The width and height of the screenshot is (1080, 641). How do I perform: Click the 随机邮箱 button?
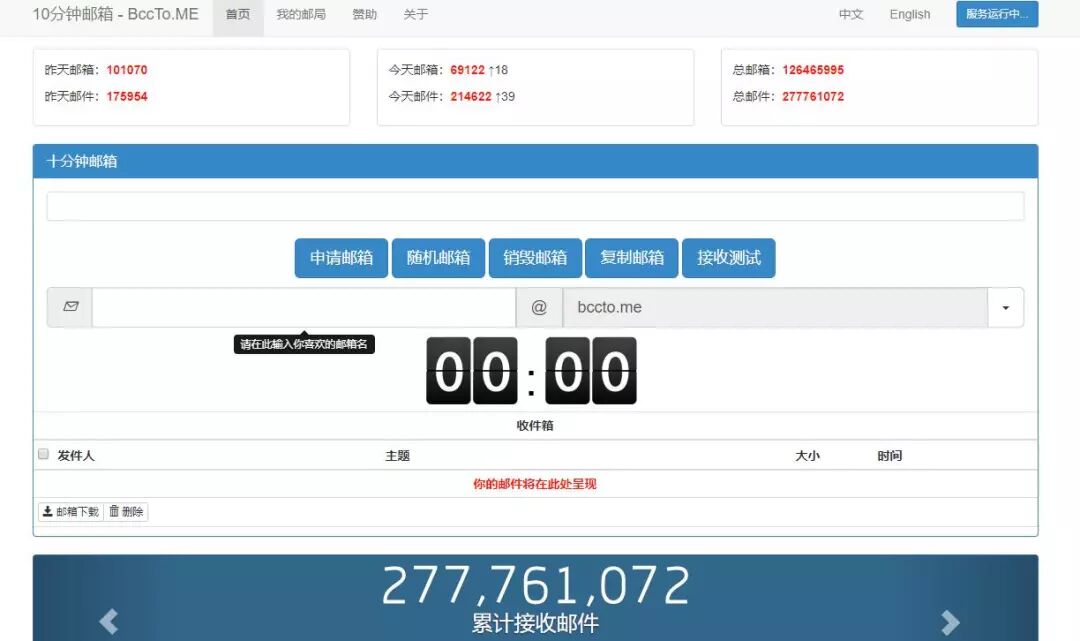click(438, 257)
